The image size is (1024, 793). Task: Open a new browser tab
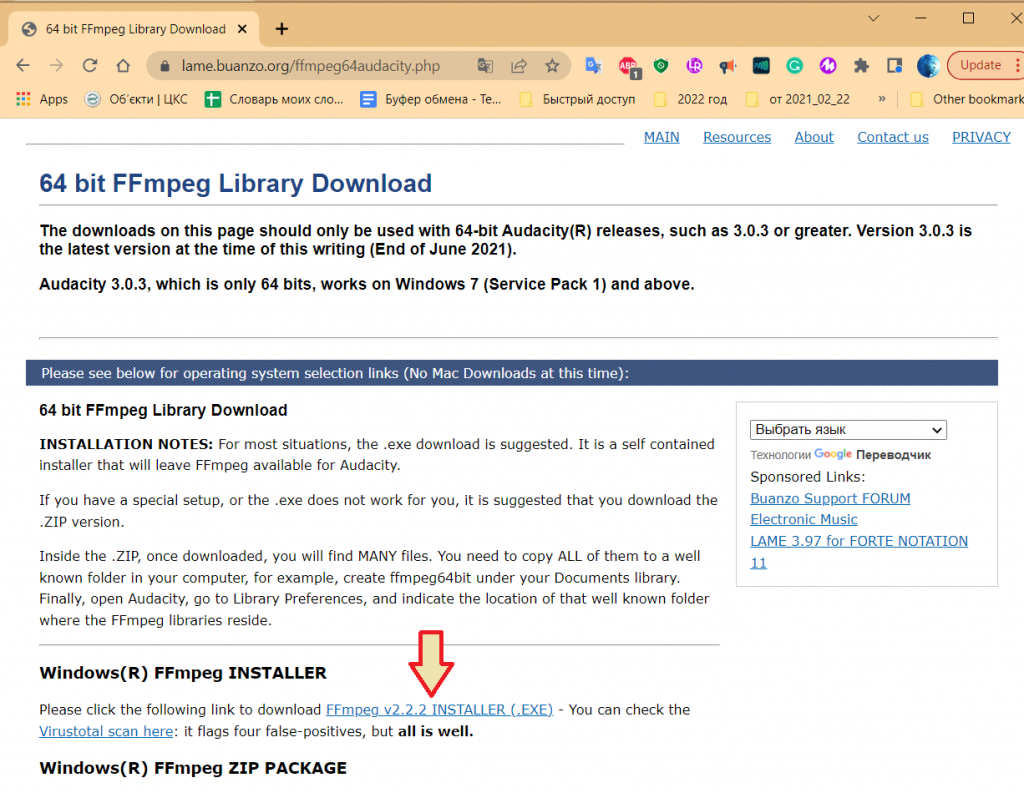tap(281, 29)
